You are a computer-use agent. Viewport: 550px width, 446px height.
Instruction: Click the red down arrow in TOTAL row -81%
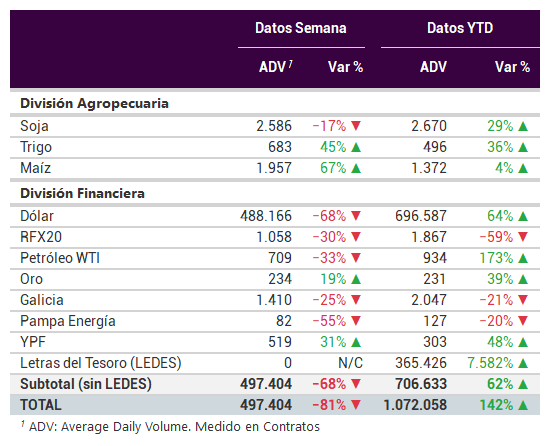tap(356, 405)
